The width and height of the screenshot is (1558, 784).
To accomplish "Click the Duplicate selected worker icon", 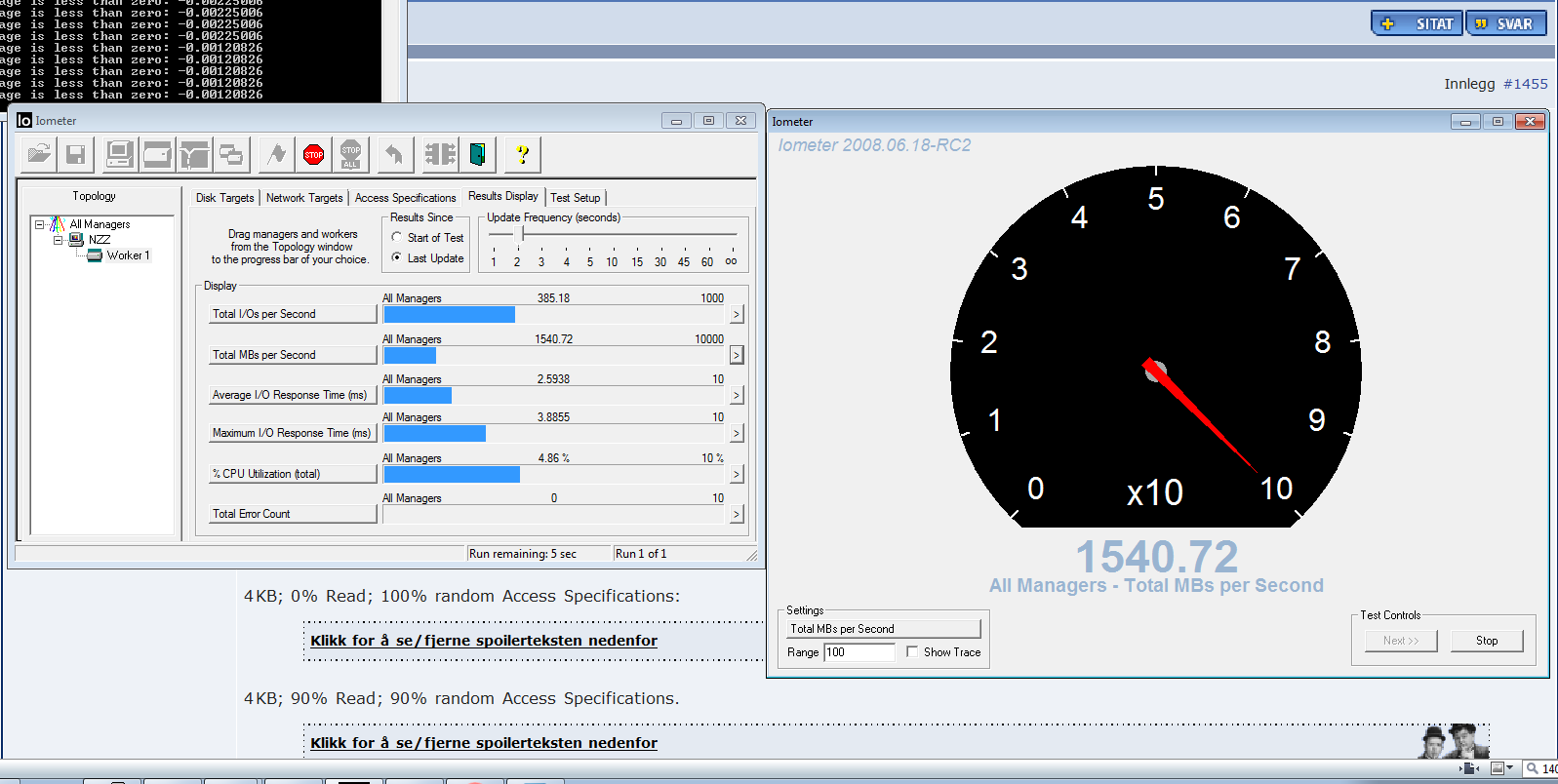I will click(x=231, y=154).
